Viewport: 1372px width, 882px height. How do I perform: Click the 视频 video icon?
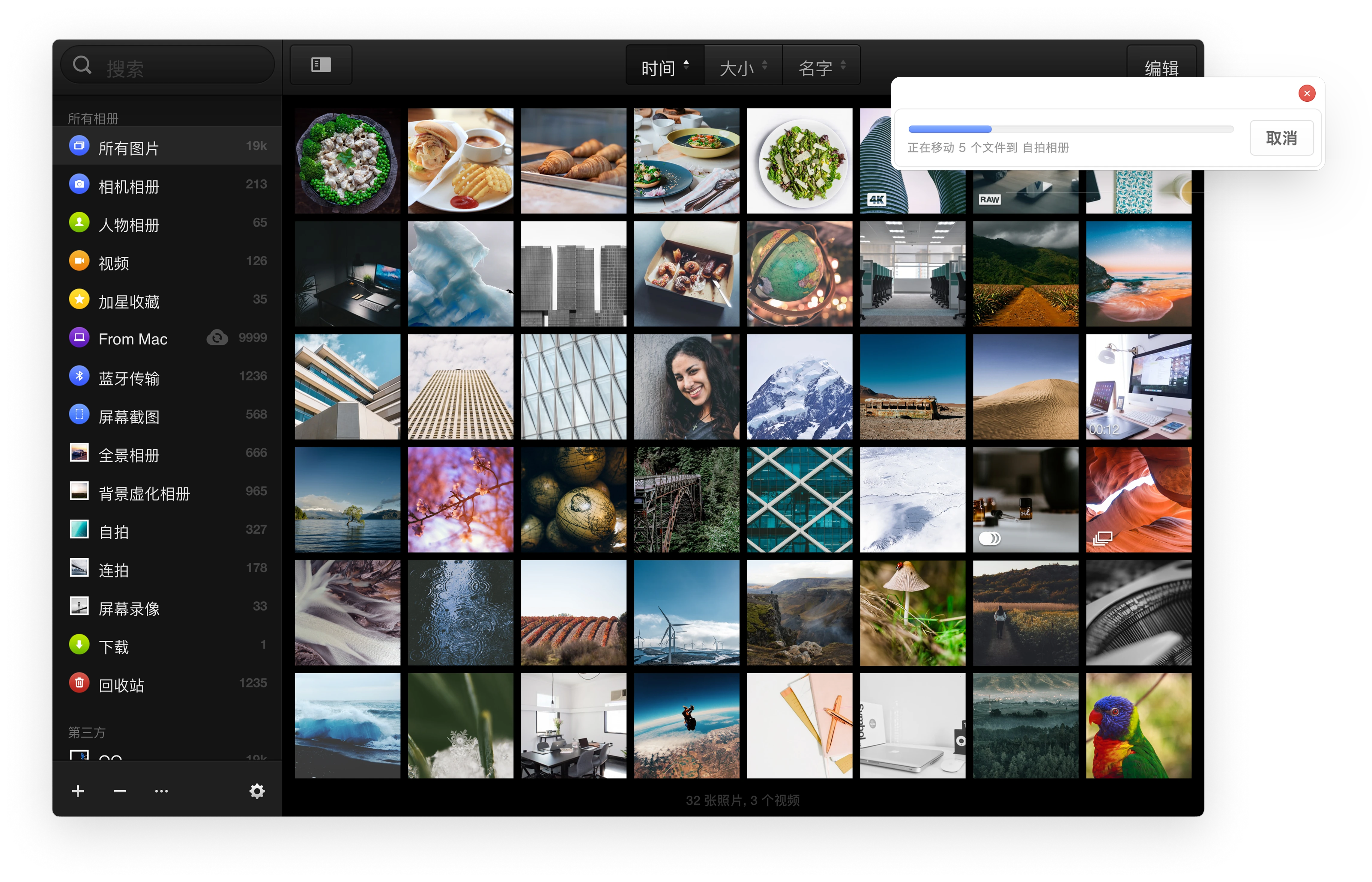click(79, 261)
